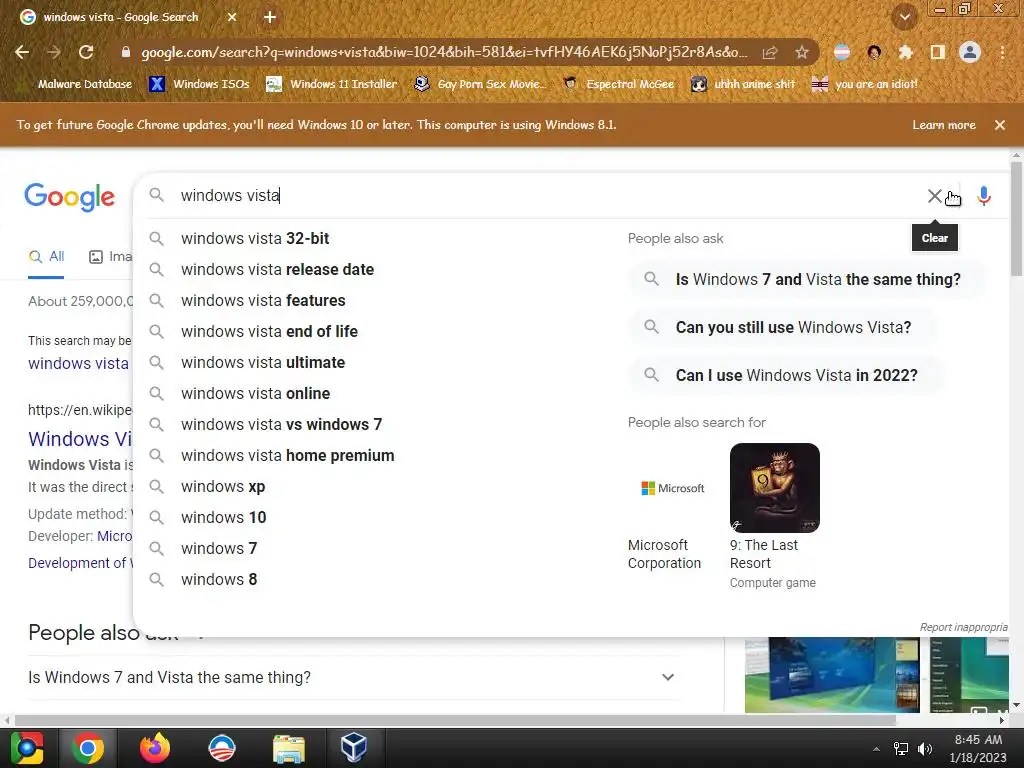Bookmark this page with the star icon

click(x=802, y=52)
